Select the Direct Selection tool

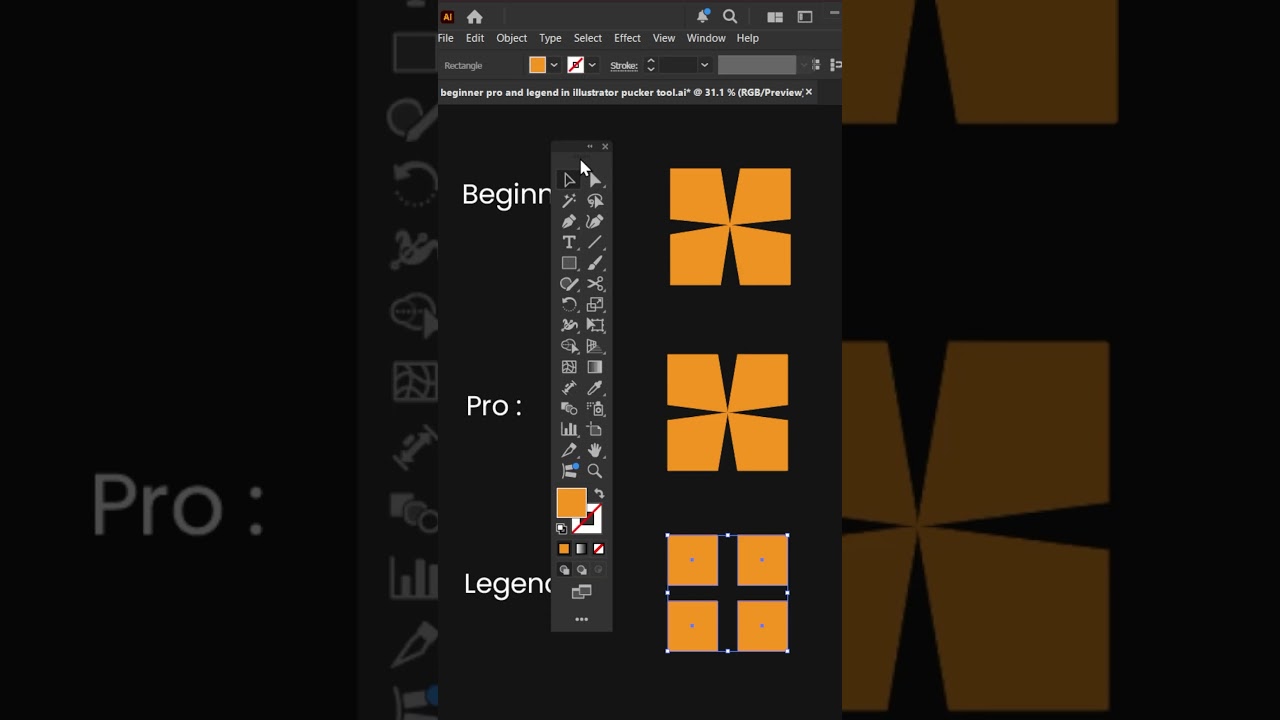595,180
